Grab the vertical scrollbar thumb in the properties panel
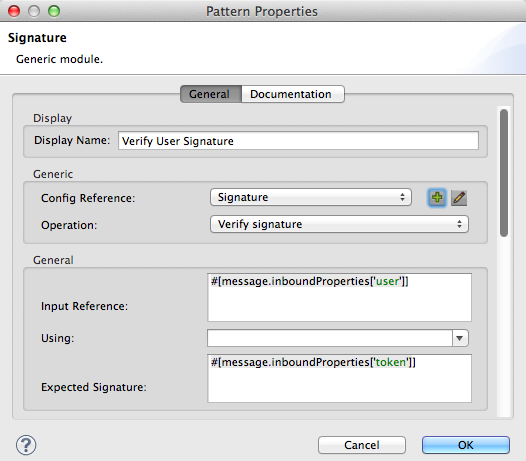 [x=504, y=173]
